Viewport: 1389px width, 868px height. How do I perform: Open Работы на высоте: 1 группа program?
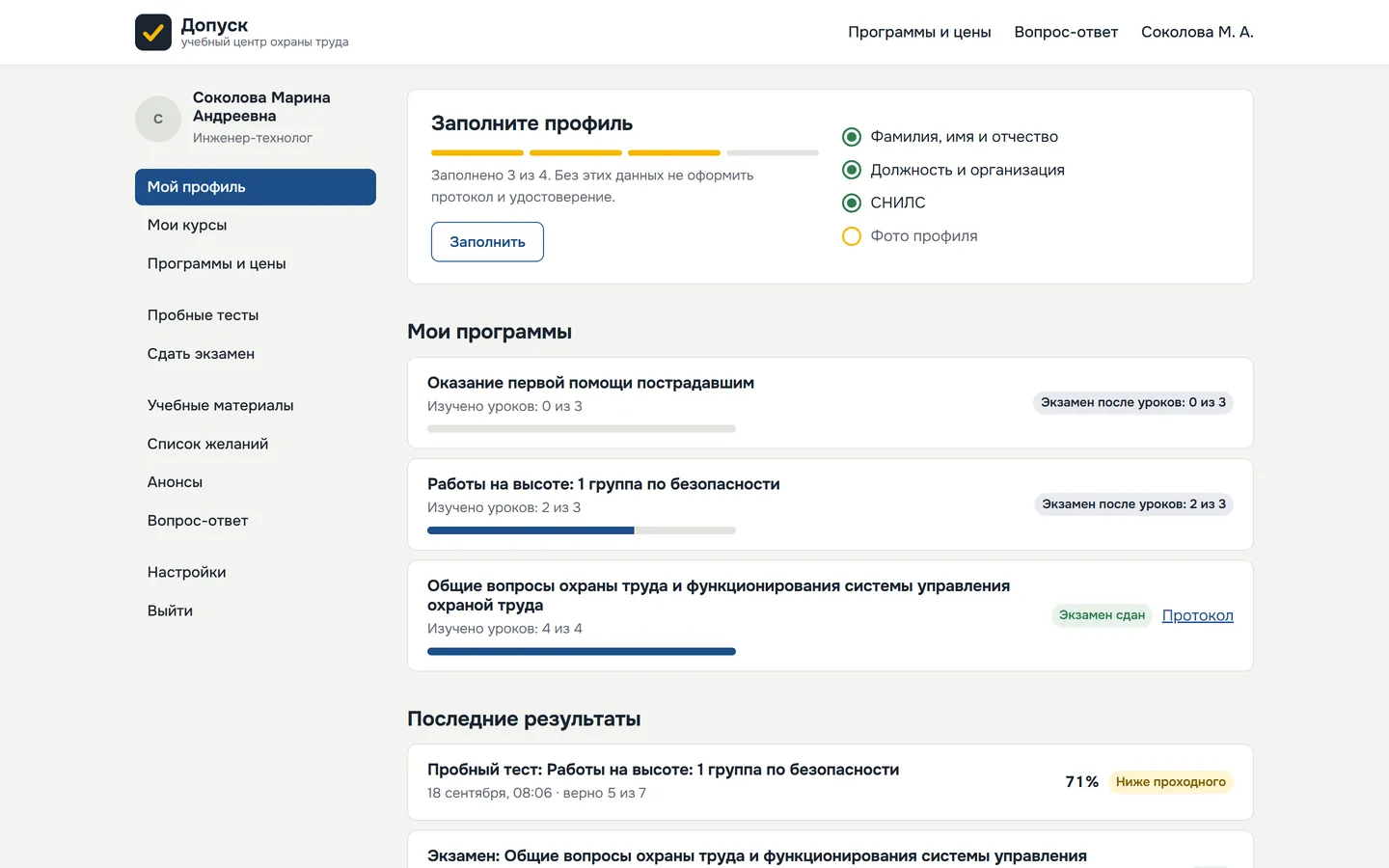604,484
